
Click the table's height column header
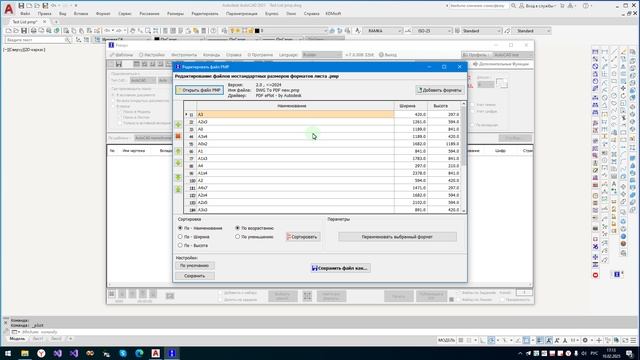click(444, 106)
